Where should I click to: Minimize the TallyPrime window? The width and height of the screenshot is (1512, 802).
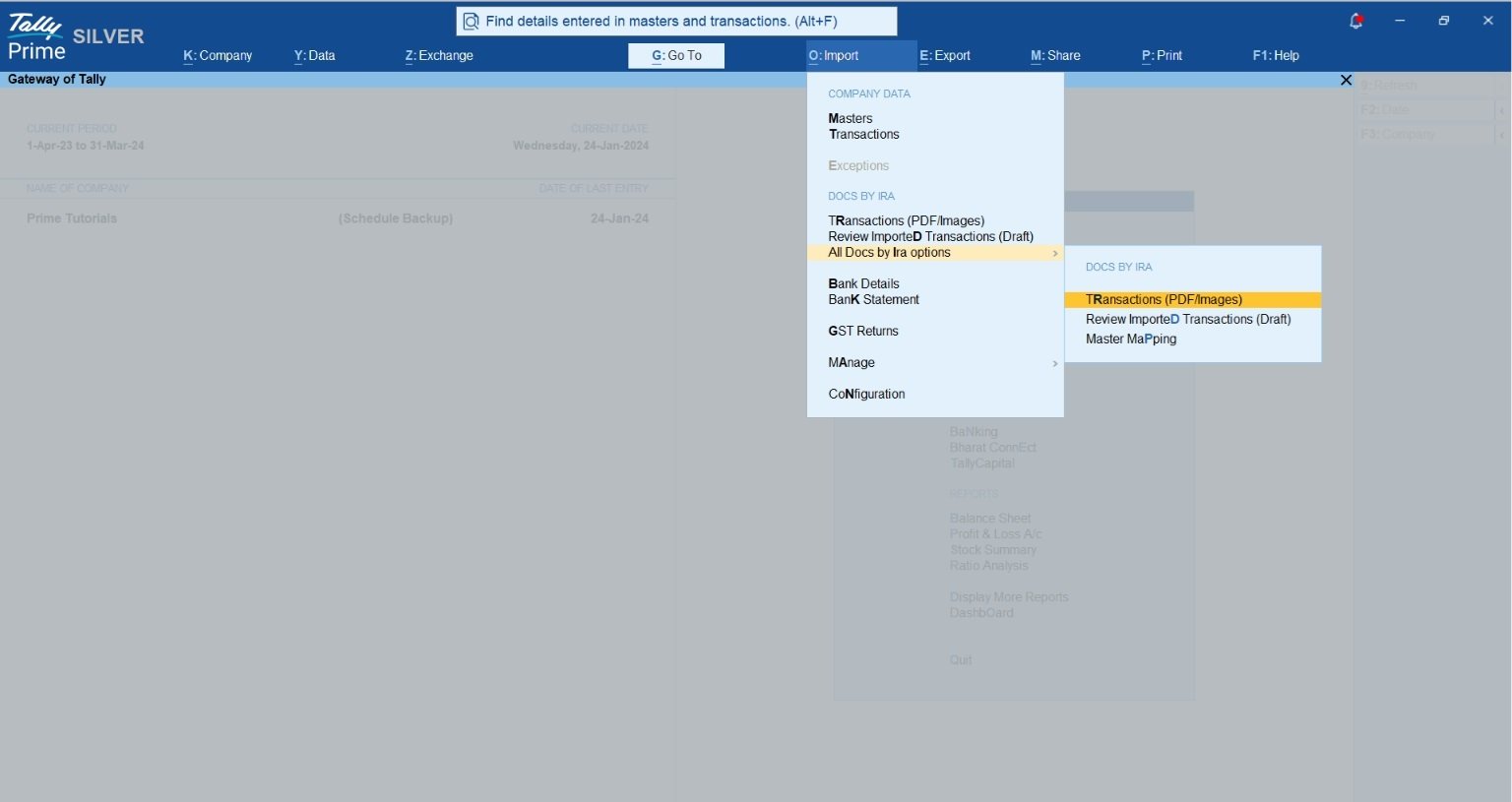[1400, 21]
